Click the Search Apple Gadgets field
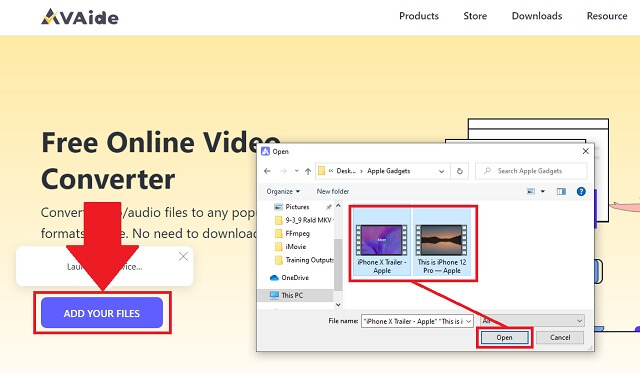This screenshot has height=373, width=640. (x=531, y=171)
